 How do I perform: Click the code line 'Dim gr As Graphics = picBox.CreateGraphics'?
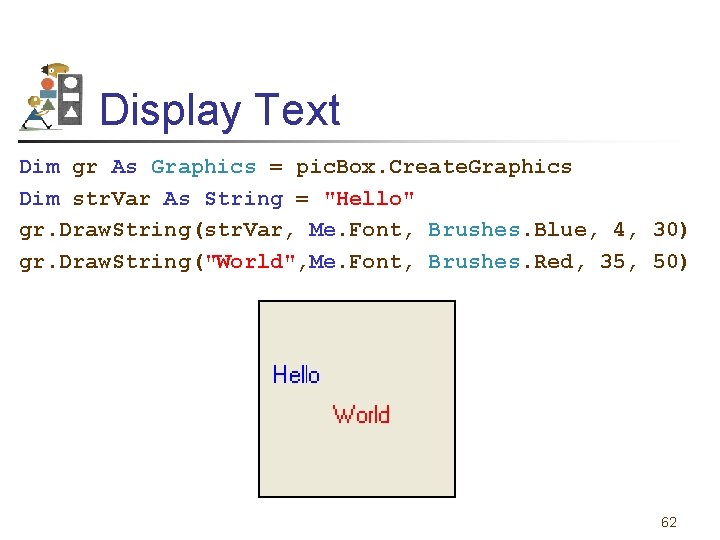[x=295, y=167]
